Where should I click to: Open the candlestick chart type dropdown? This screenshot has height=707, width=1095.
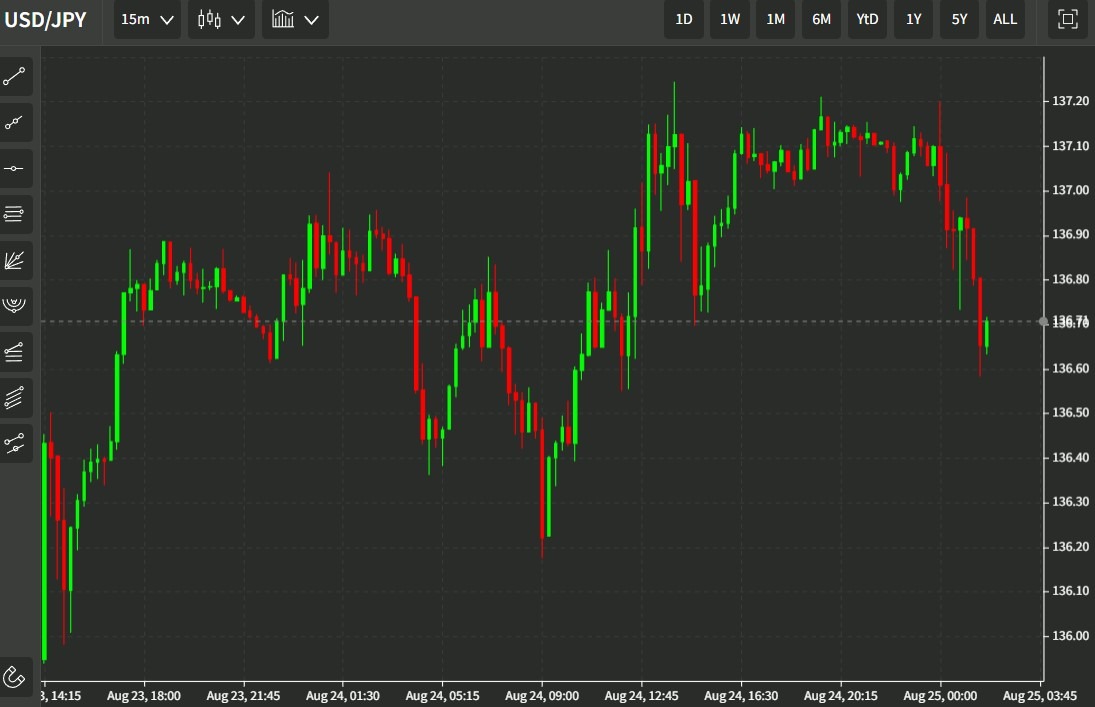[221, 19]
